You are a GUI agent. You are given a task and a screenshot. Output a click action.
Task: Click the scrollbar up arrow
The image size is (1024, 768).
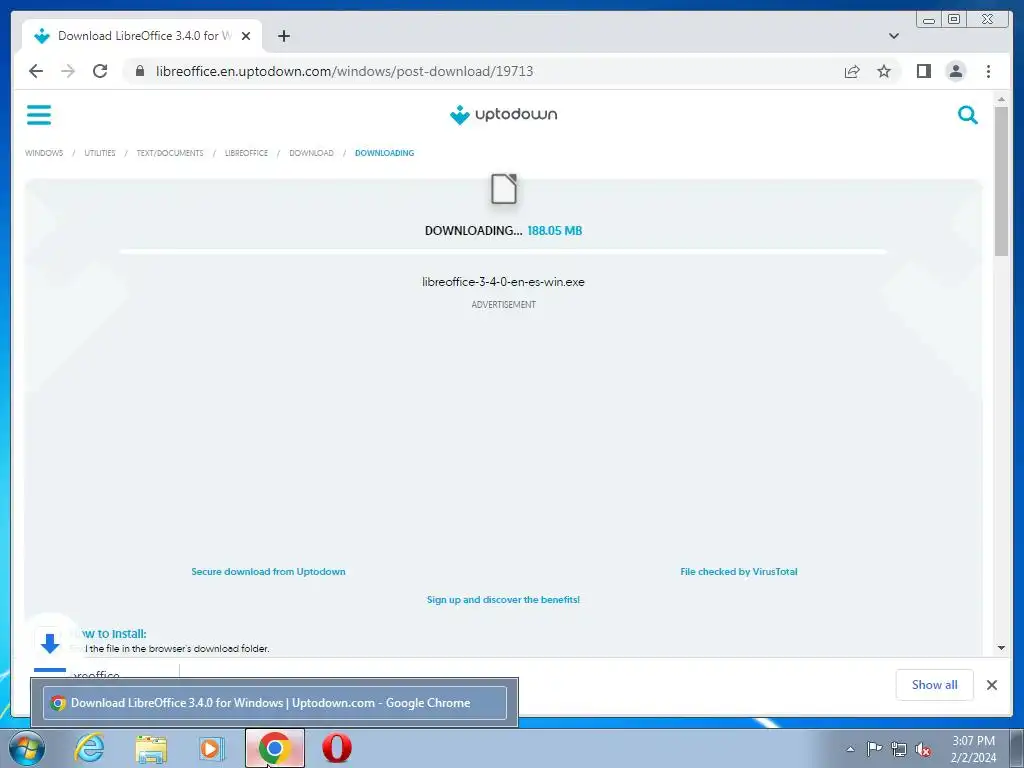pyautogui.click(x=1001, y=99)
